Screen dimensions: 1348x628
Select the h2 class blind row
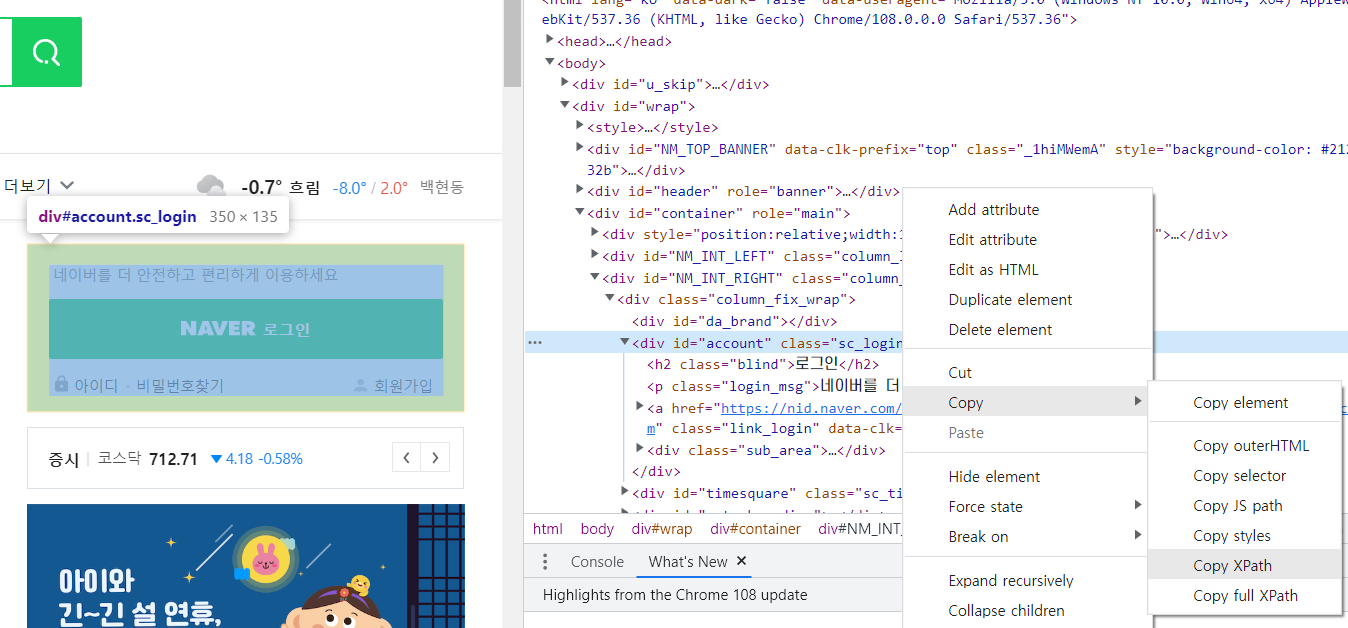click(x=763, y=364)
